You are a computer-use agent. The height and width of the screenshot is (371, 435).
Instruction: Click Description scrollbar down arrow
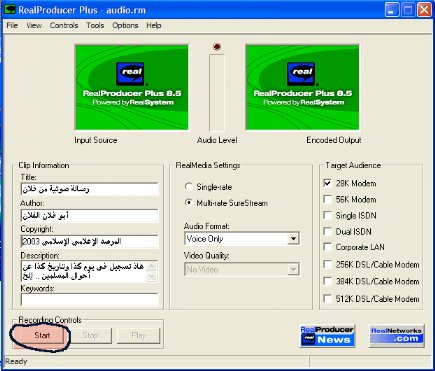click(152, 276)
